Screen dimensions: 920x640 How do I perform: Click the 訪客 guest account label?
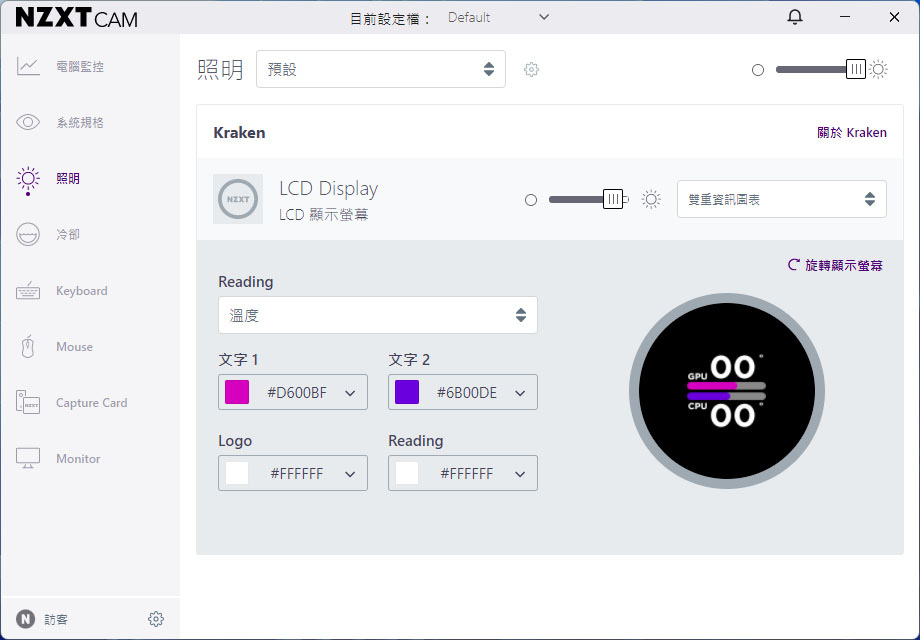[56, 619]
